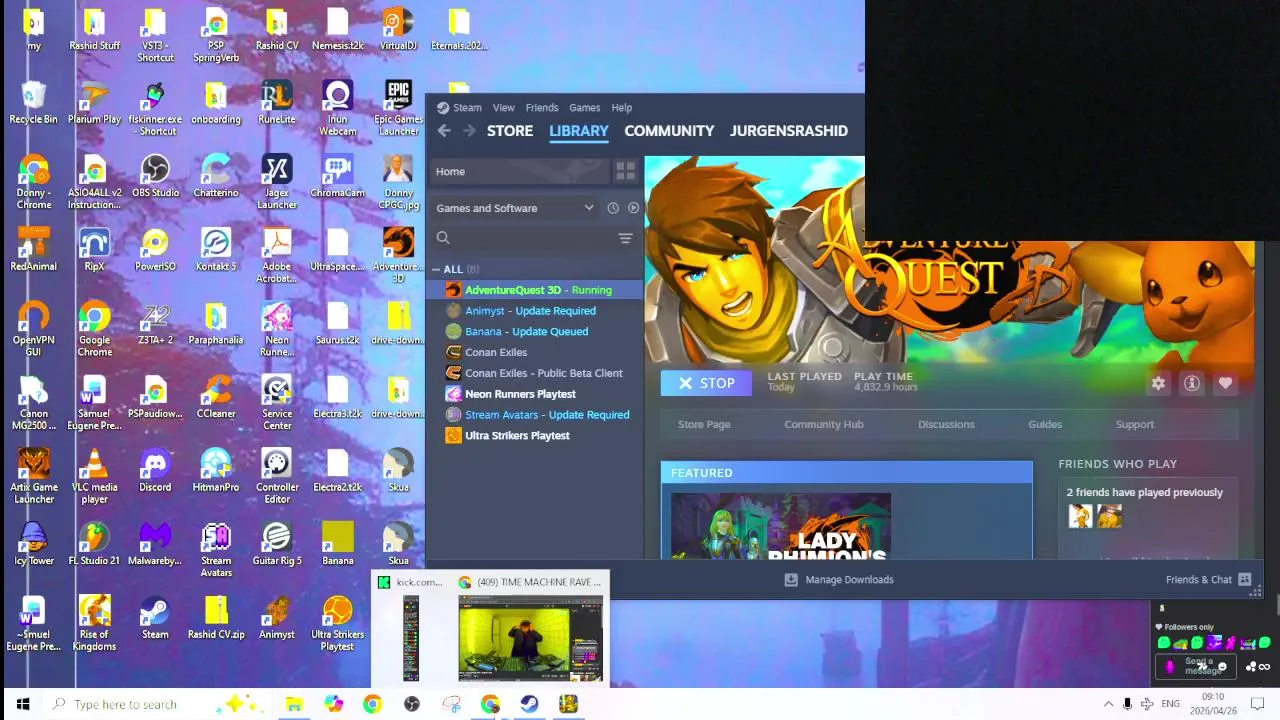The width and height of the screenshot is (1280, 720).
Task: Open the Games menu in Steam
Action: click(584, 108)
